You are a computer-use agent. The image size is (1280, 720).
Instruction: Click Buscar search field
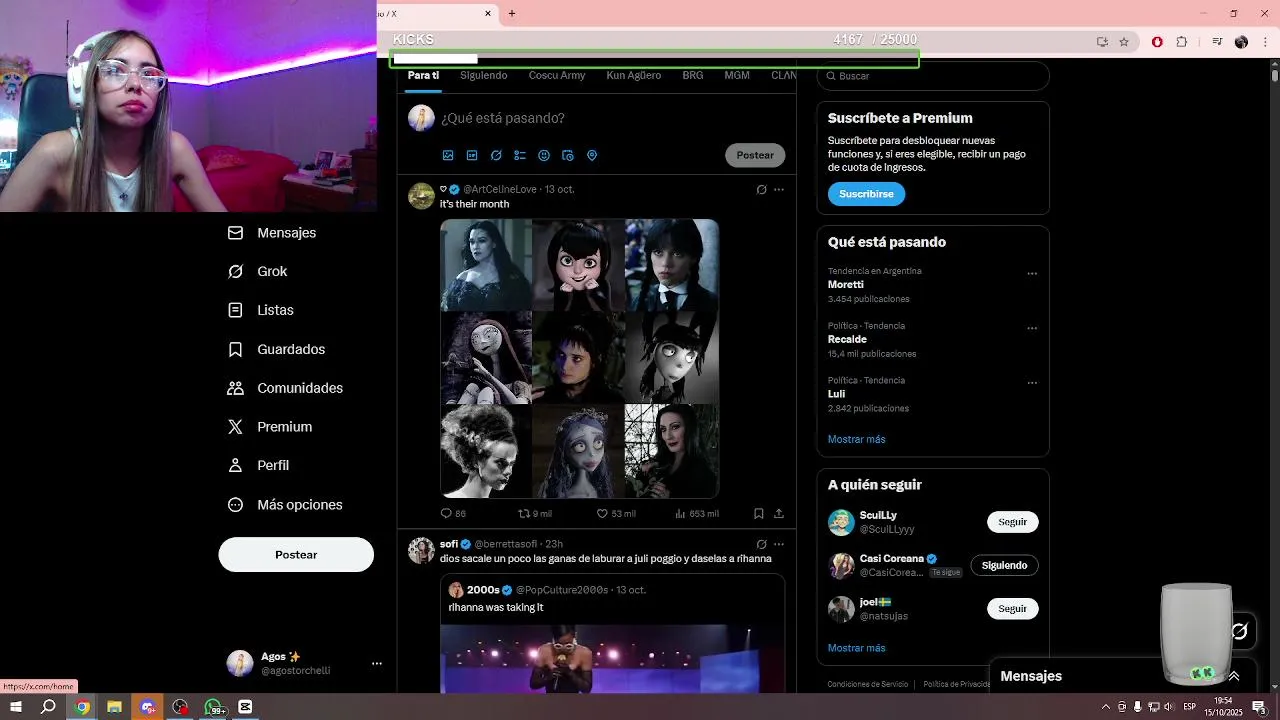[933, 76]
